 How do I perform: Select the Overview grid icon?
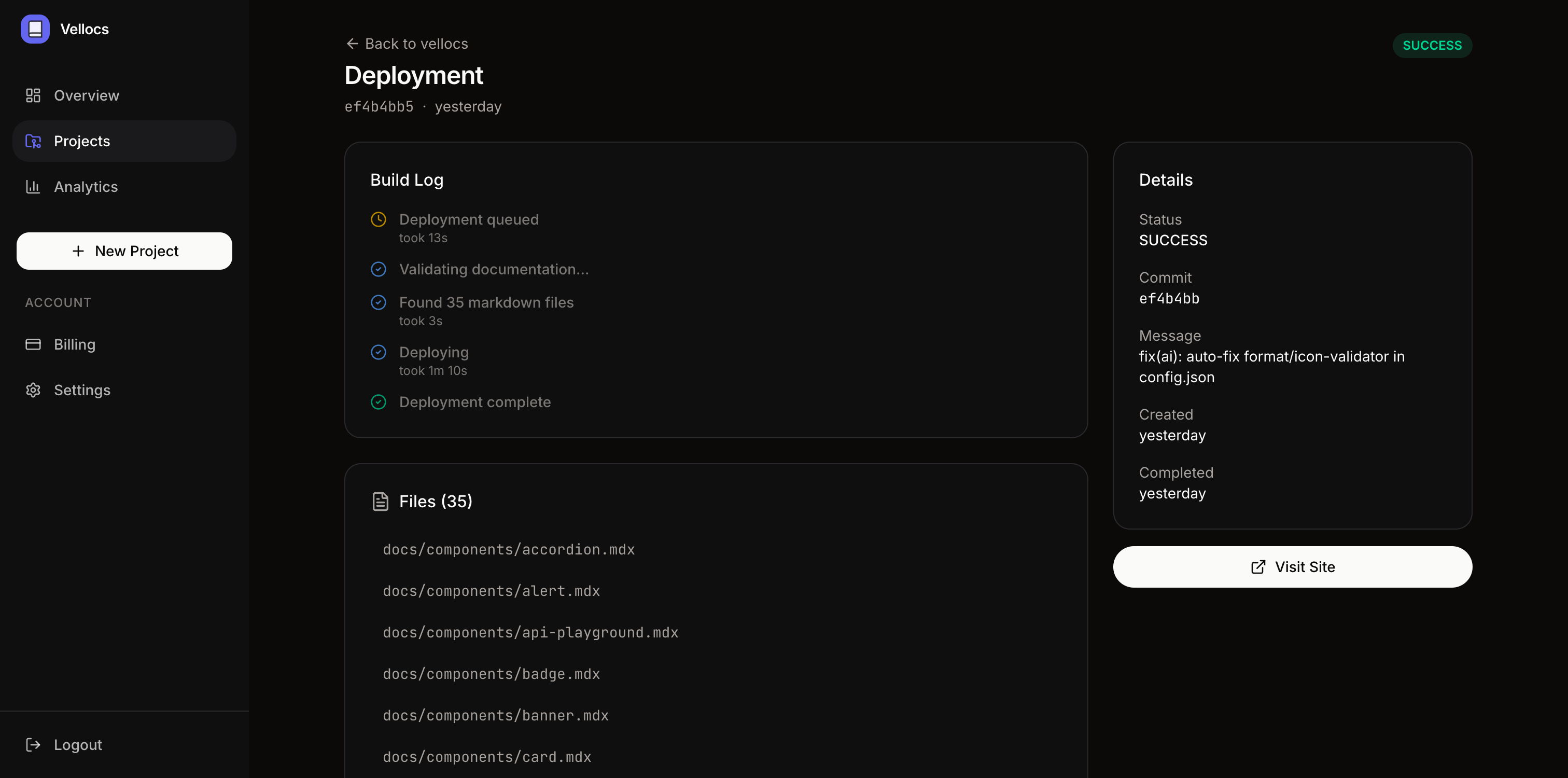coord(32,95)
